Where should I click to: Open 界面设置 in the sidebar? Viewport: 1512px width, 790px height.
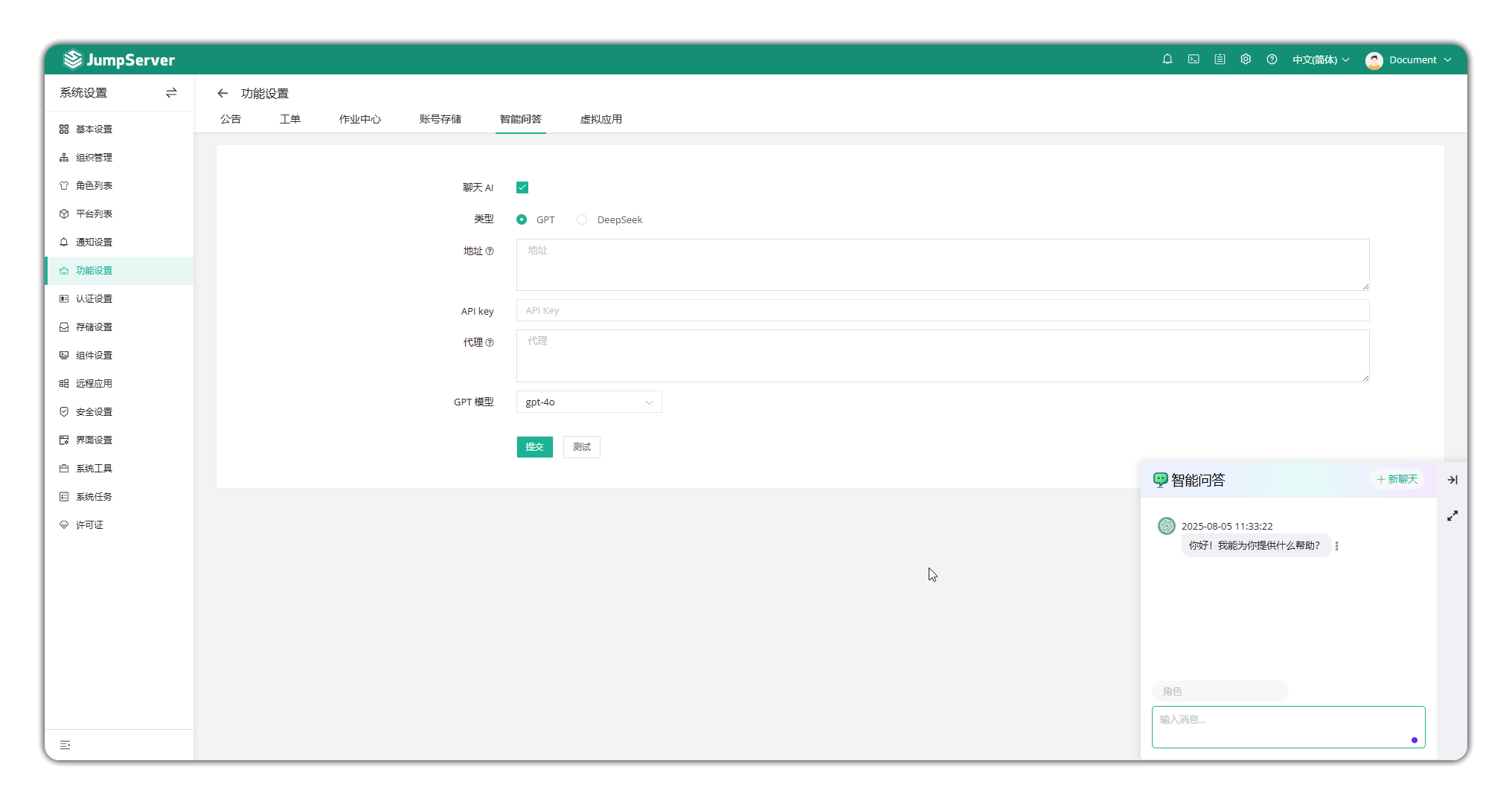click(x=119, y=440)
